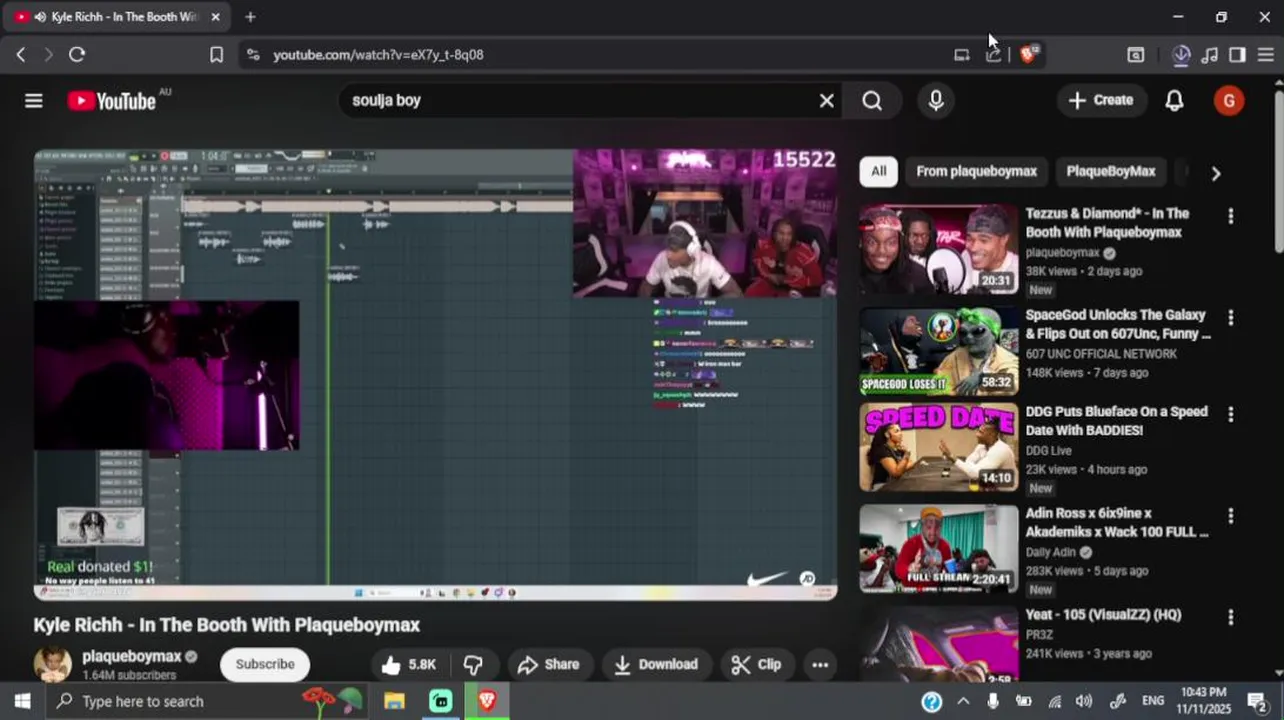Viewport: 1284px width, 720px height.
Task: View site information icon in address bar
Action: [253, 55]
